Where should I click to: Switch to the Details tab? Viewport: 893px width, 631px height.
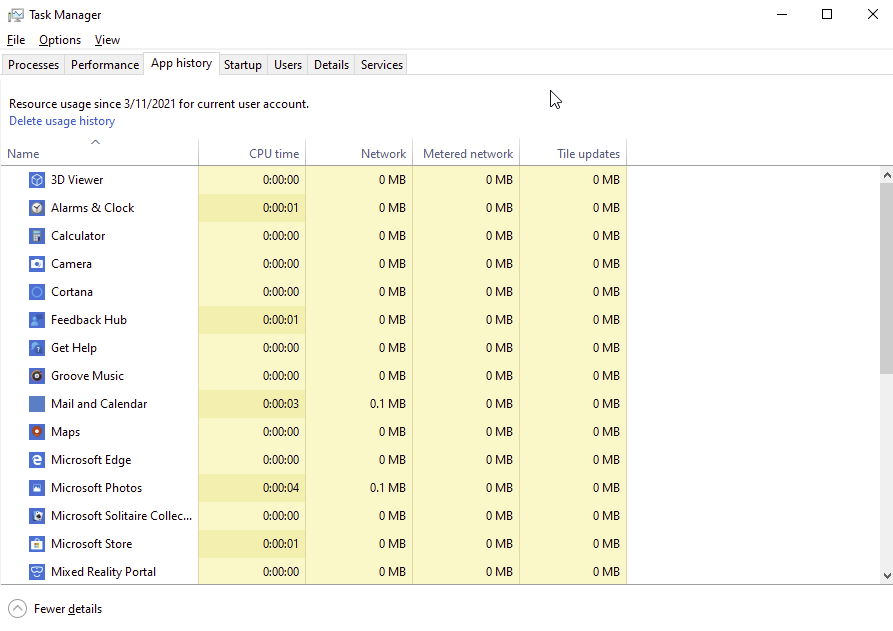tap(331, 65)
